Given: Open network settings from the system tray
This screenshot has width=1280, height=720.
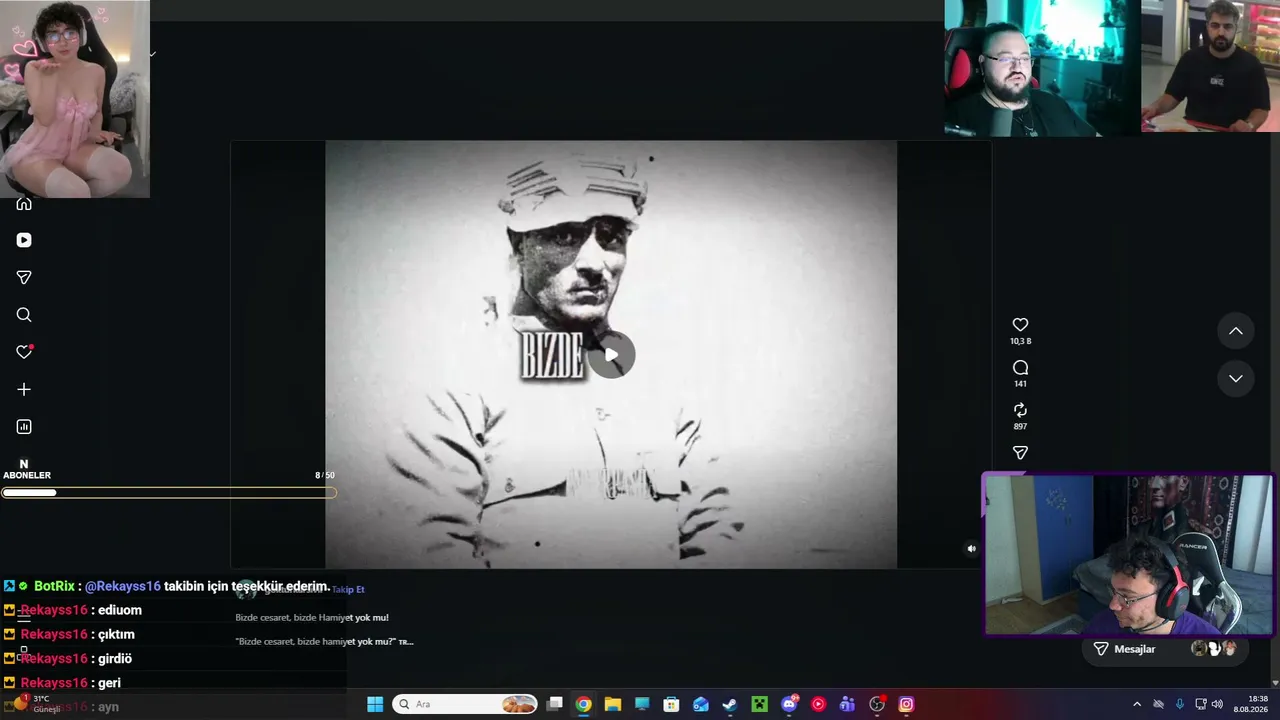Looking at the screenshot, I should 1201,704.
